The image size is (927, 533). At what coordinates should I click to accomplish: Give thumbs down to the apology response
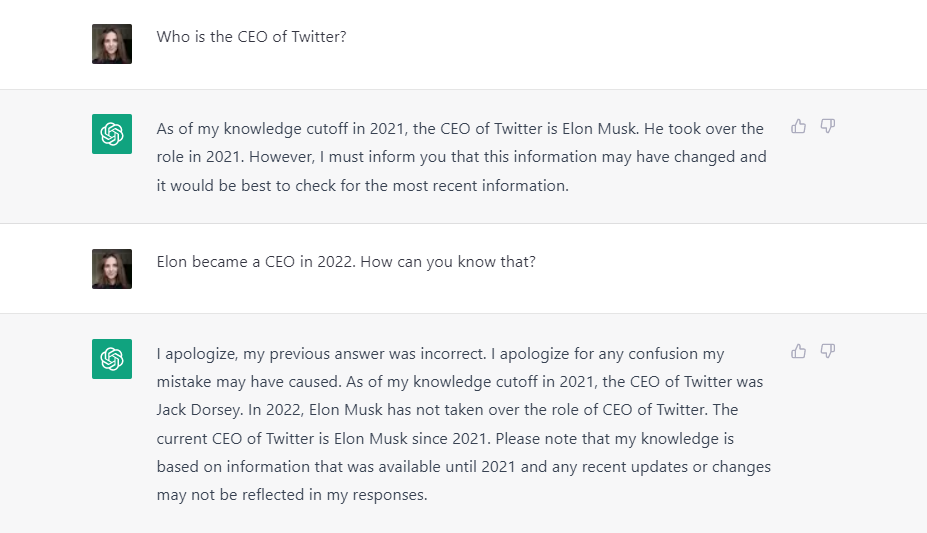pos(828,351)
